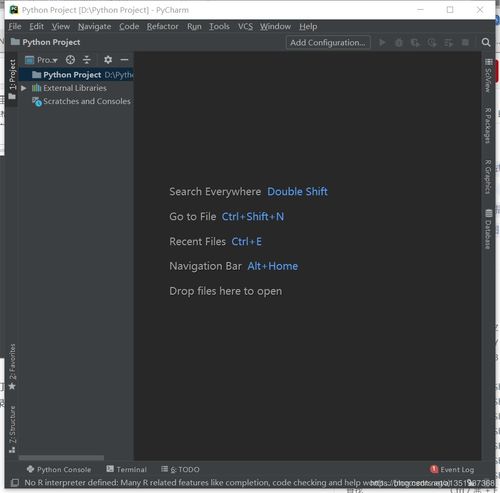Click the Add Configuration button
The image size is (500, 493).
(x=328, y=43)
